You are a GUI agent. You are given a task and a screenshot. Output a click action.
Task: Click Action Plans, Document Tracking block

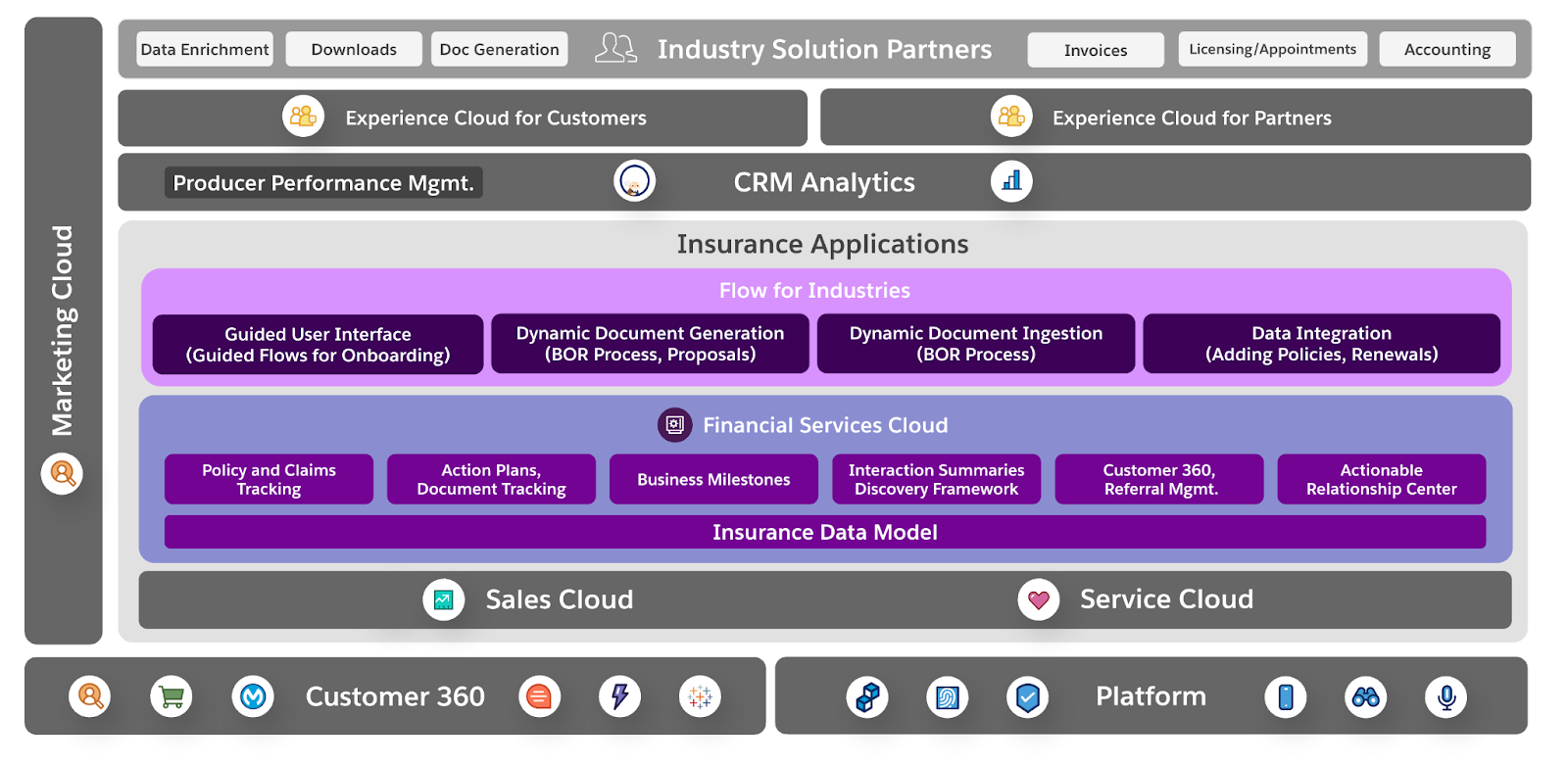pos(491,479)
